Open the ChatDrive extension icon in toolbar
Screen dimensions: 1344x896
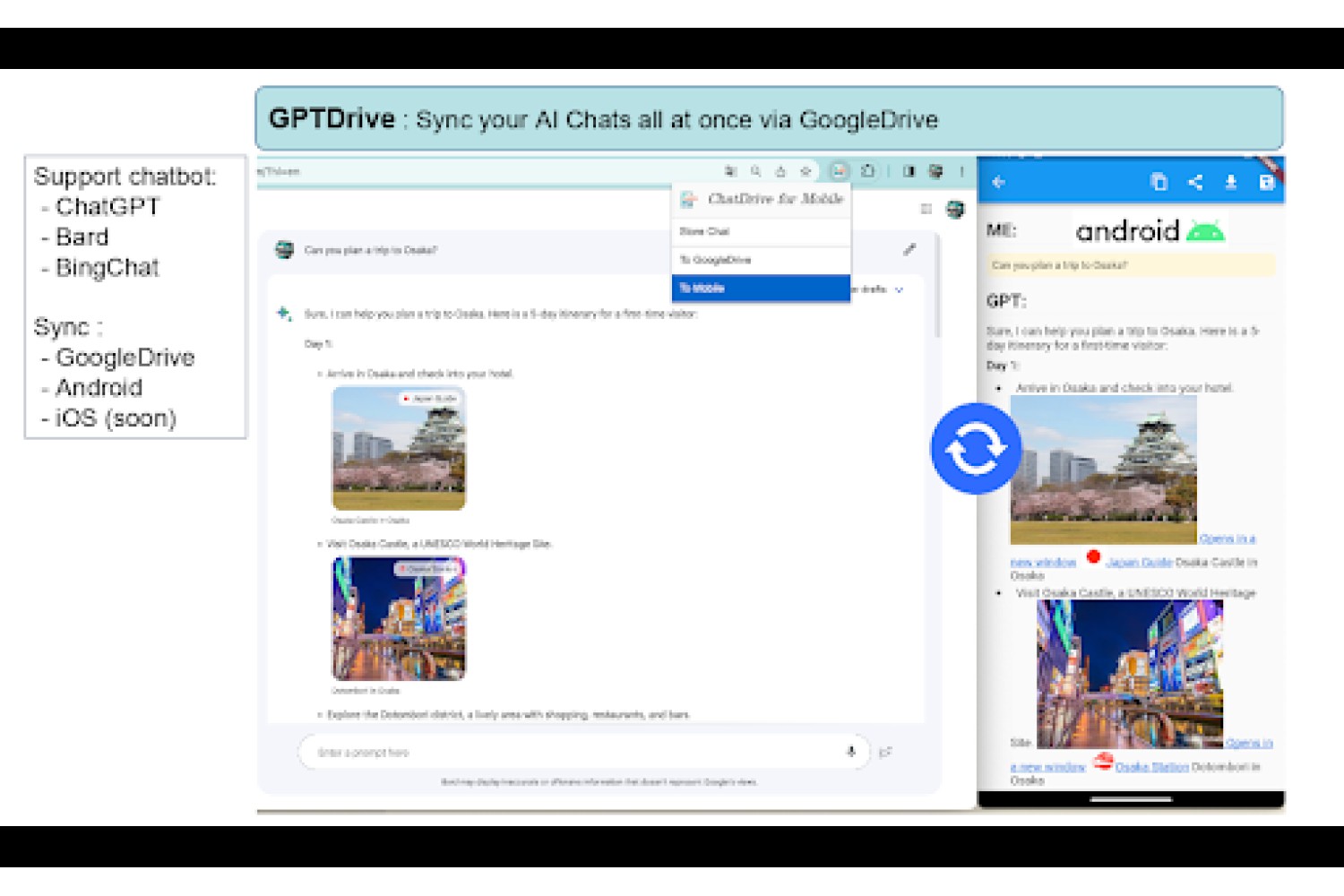pos(839,171)
